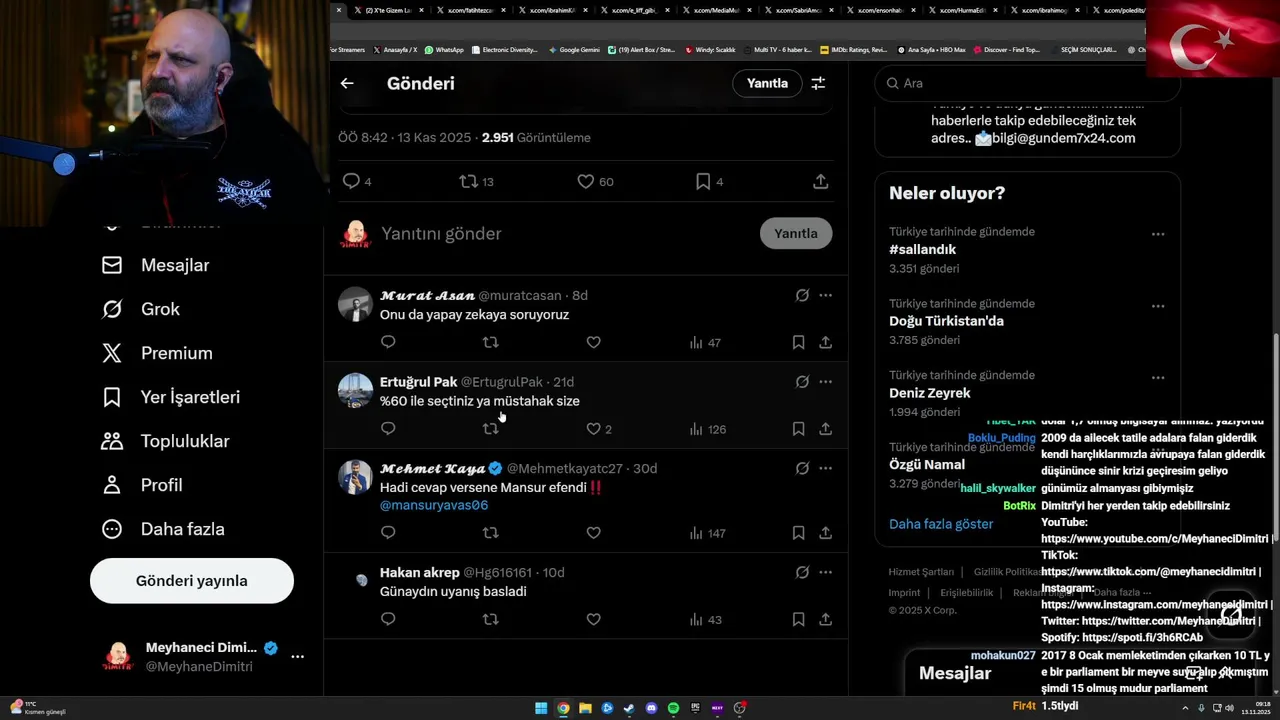Open options for #sallandık trend
This screenshot has width=1280, height=720.
click(1157, 234)
